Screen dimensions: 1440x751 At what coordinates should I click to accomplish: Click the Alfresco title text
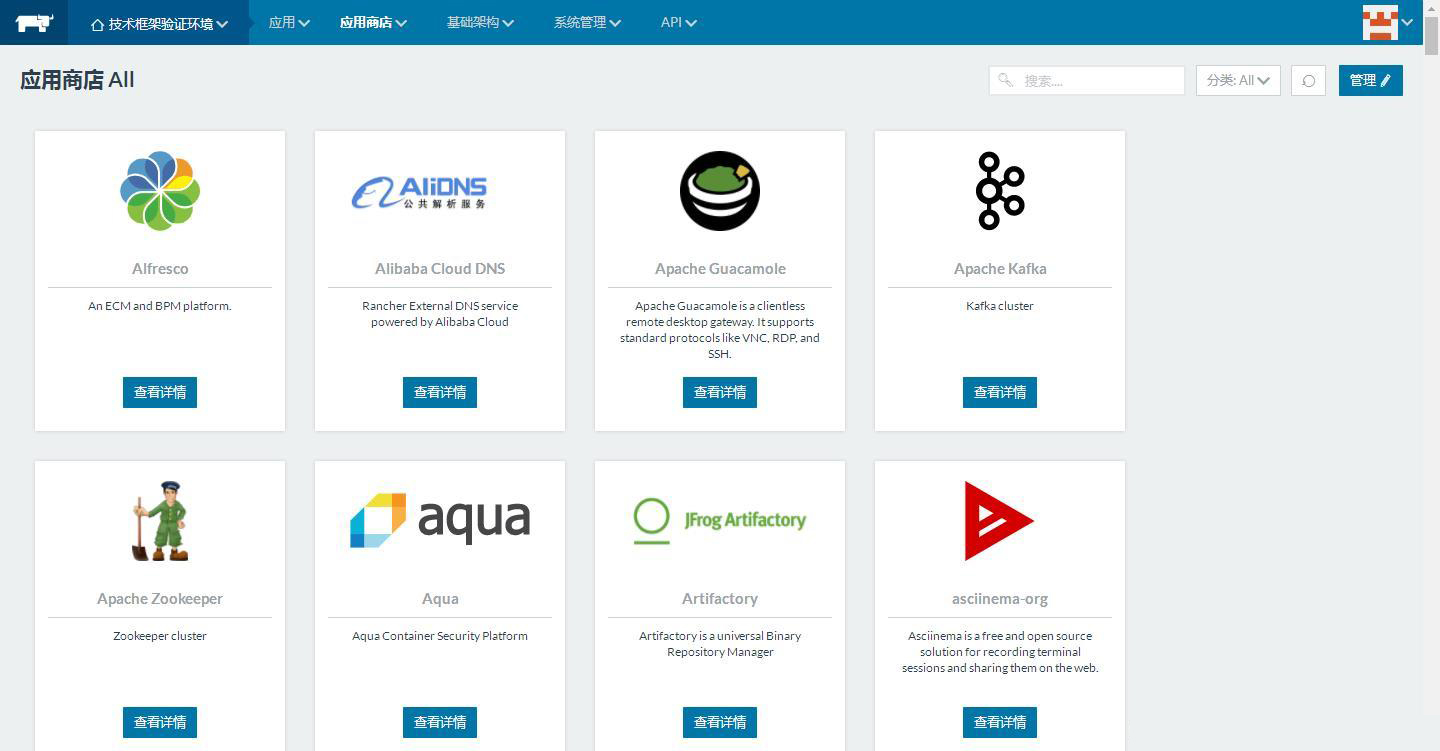(160, 268)
